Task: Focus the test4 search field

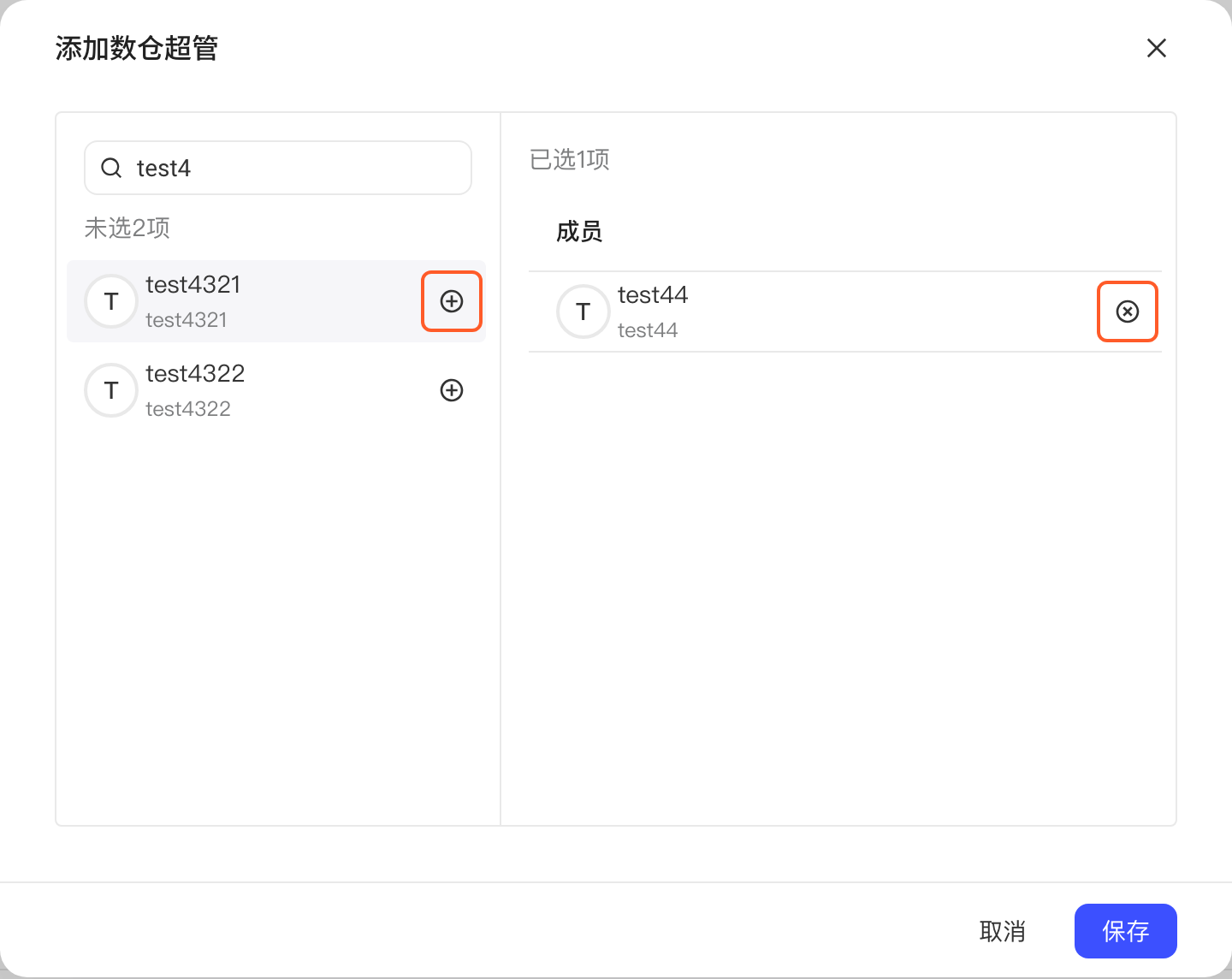Action: point(278,168)
